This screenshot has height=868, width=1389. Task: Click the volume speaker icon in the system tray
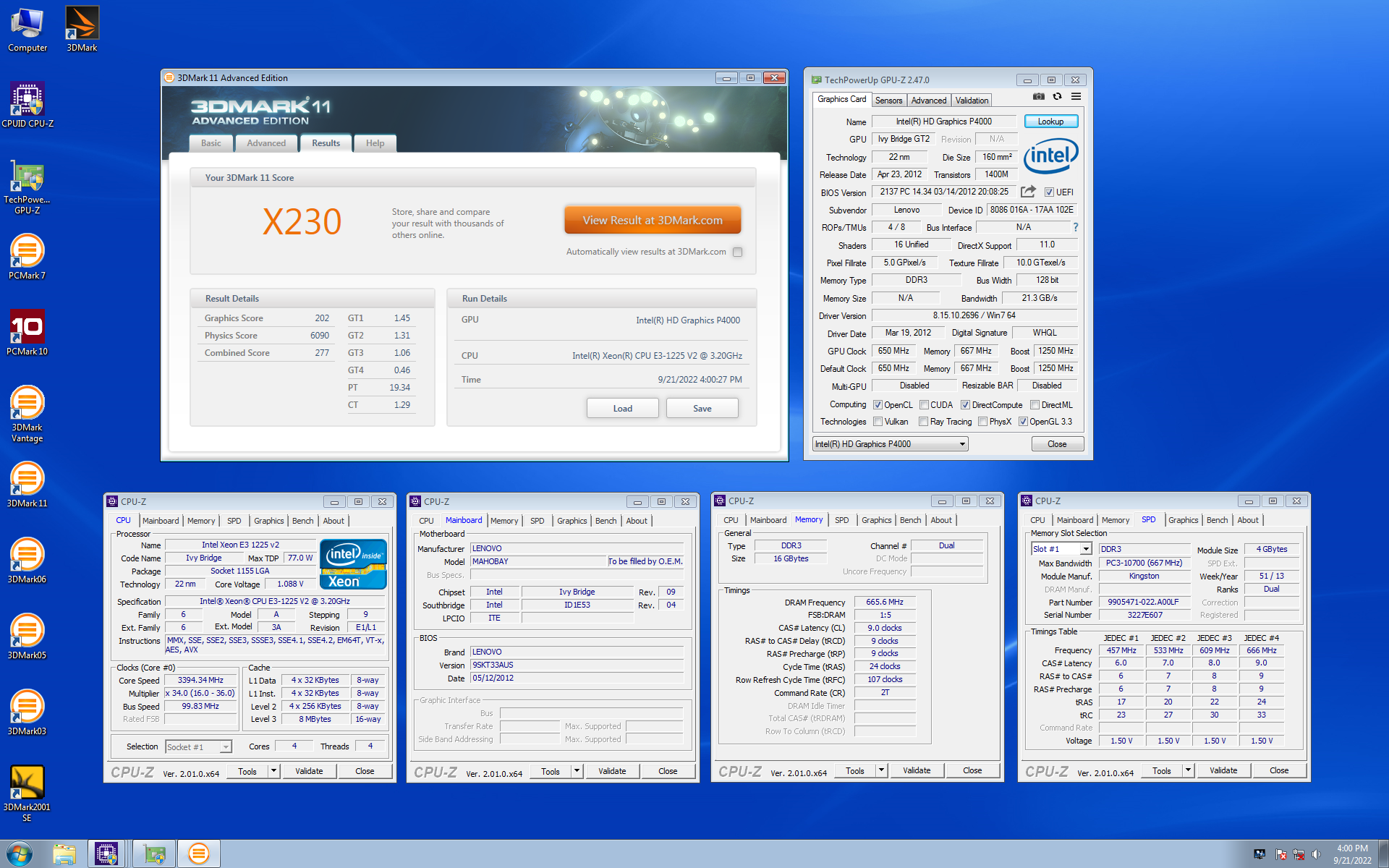[x=1316, y=854]
